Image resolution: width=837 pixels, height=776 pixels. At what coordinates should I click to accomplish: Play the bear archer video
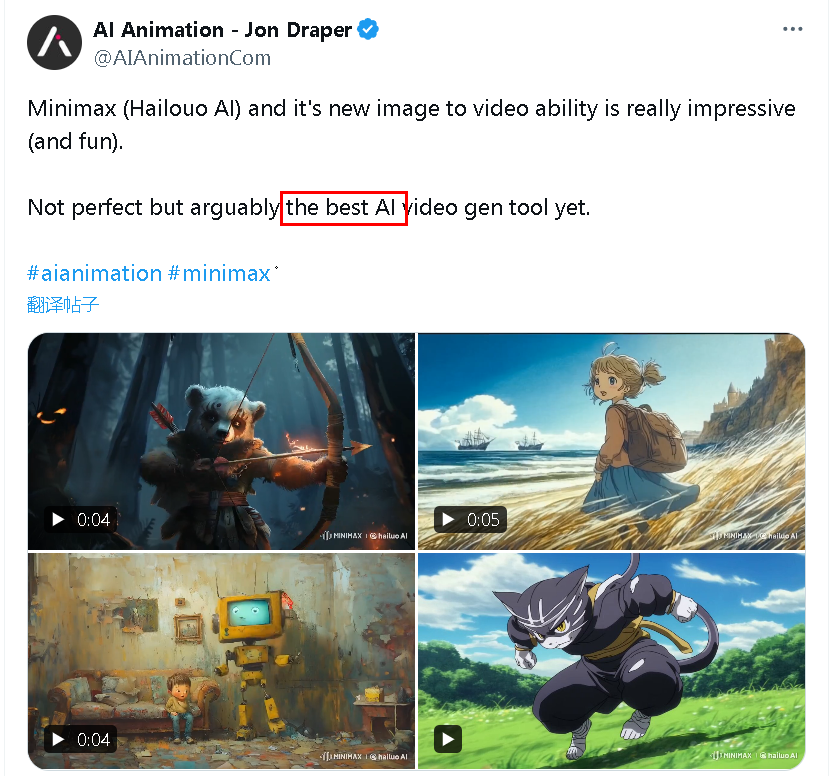pos(58,519)
